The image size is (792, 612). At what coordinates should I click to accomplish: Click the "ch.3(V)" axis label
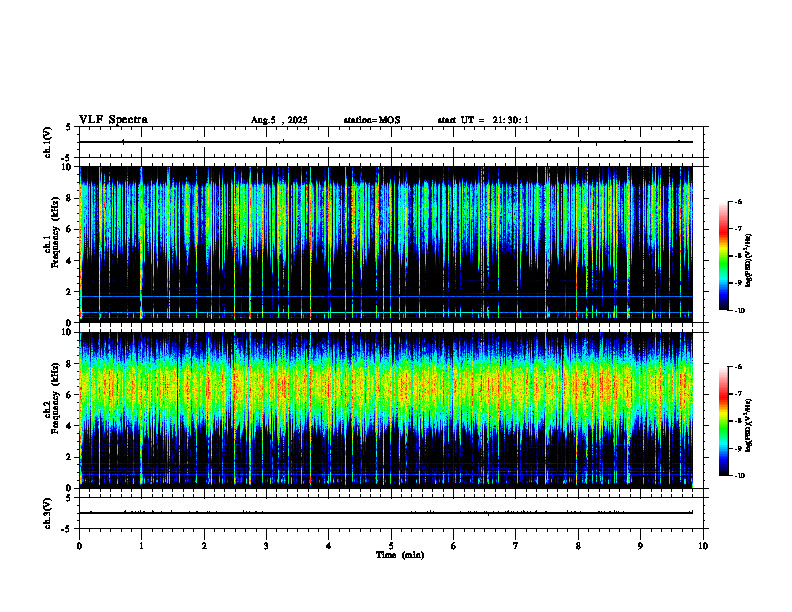(47, 513)
